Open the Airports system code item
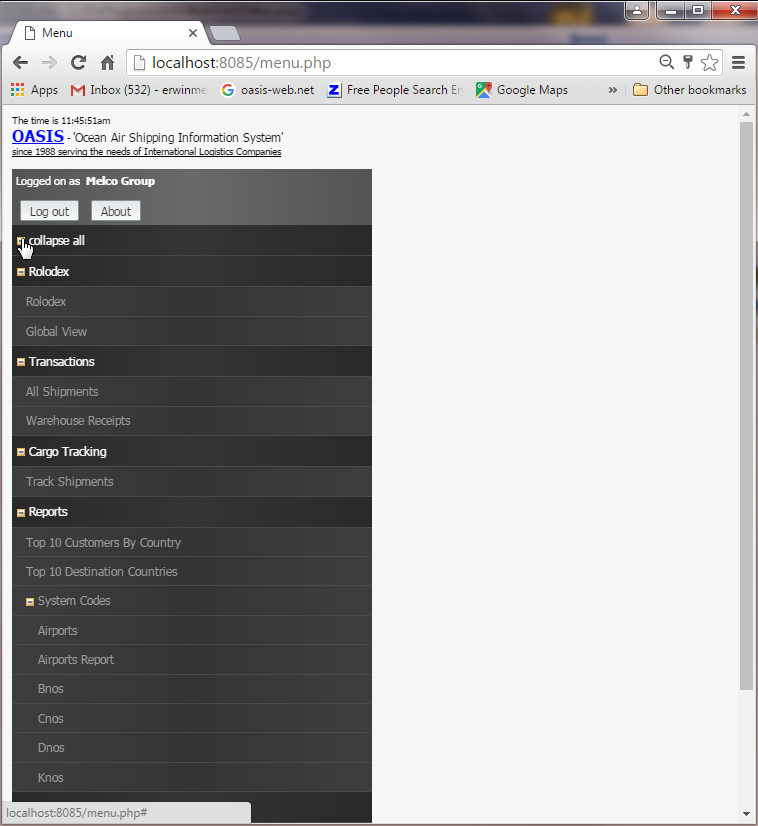 click(x=192, y=631)
